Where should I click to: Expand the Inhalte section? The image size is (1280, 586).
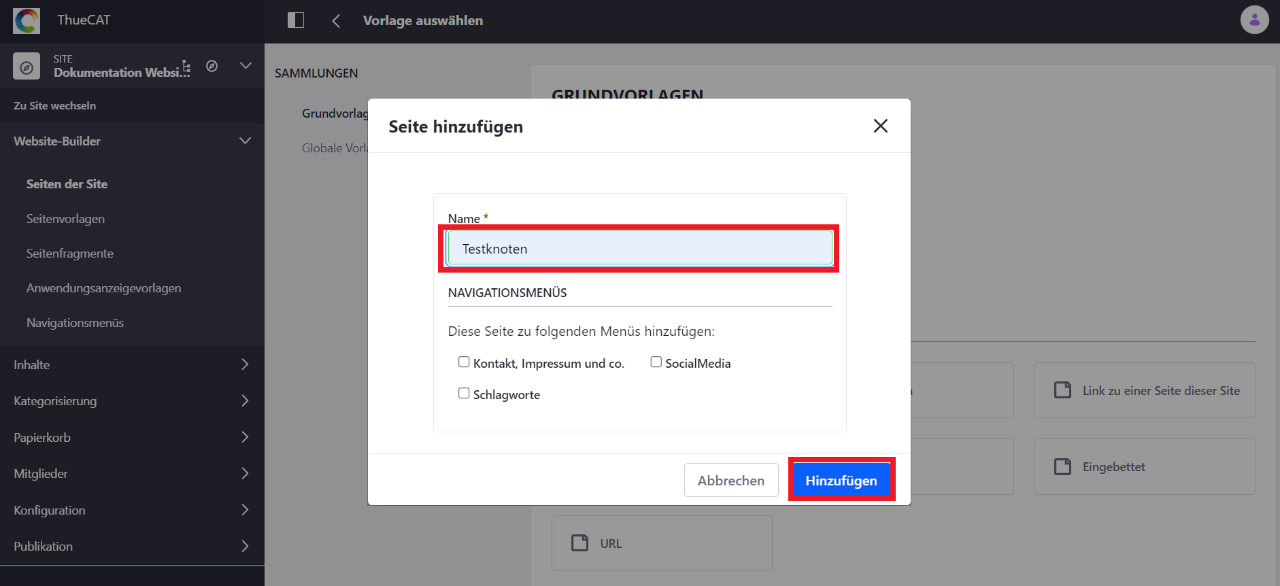pos(132,365)
